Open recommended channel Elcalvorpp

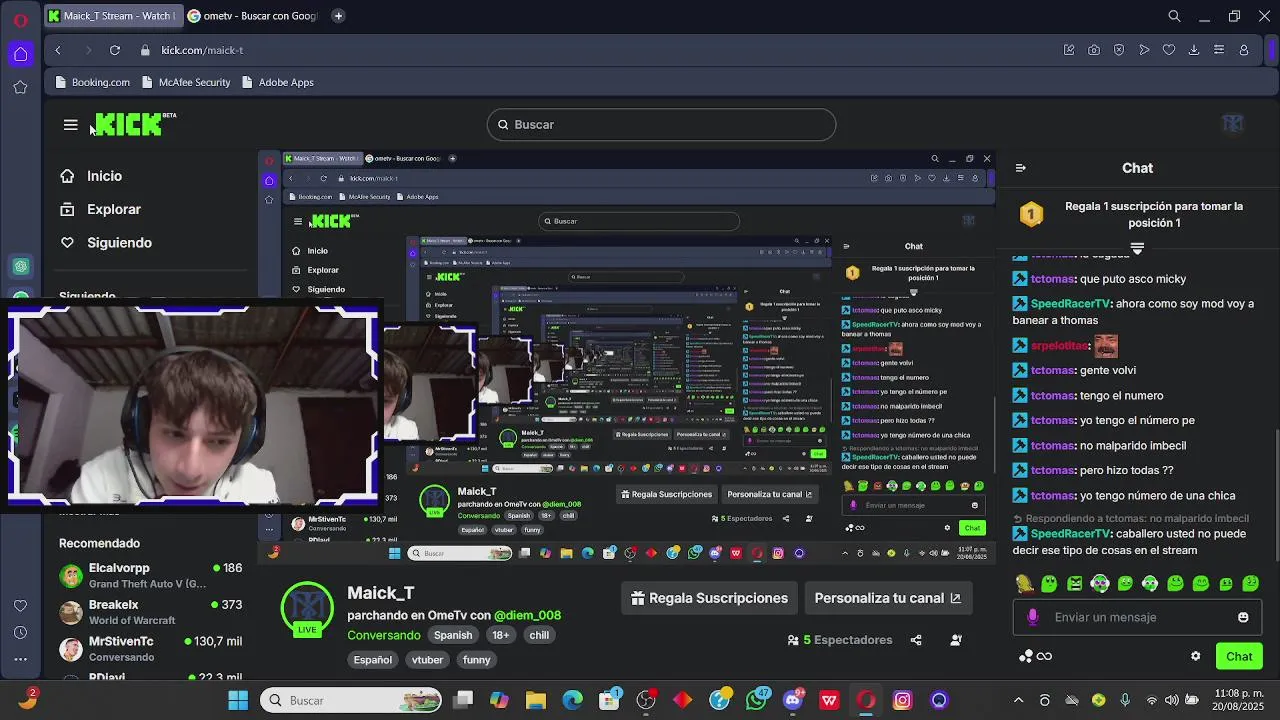[x=150, y=575]
